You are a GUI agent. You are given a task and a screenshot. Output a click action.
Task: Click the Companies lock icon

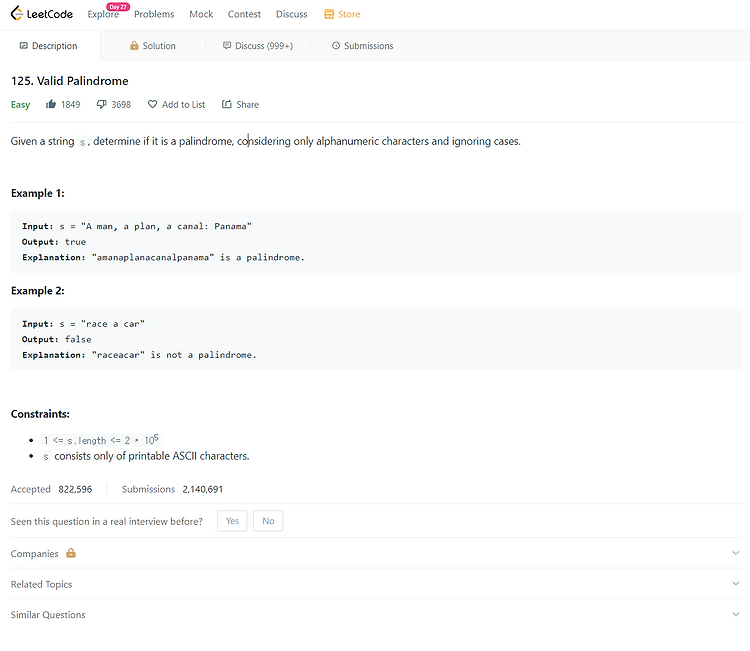71,553
